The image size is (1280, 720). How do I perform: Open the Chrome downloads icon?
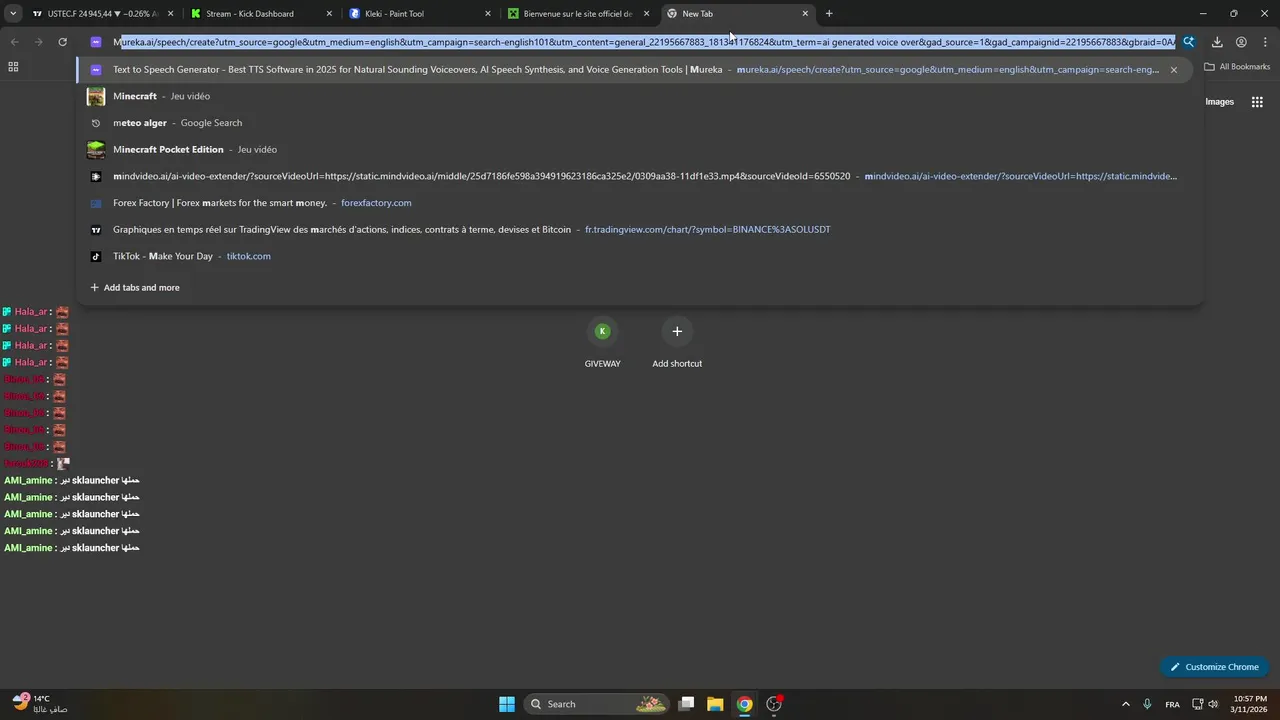(x=1217, y=42)
